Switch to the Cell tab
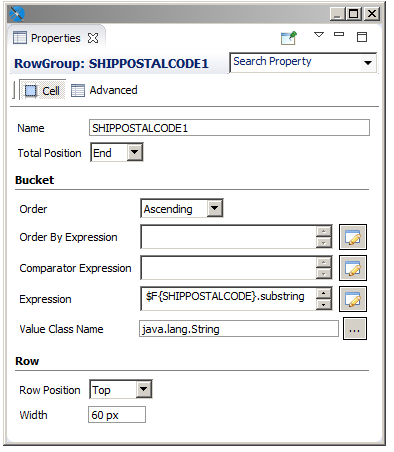The width and height of the screenshot is (394, 452). click(x=42, y=90)
